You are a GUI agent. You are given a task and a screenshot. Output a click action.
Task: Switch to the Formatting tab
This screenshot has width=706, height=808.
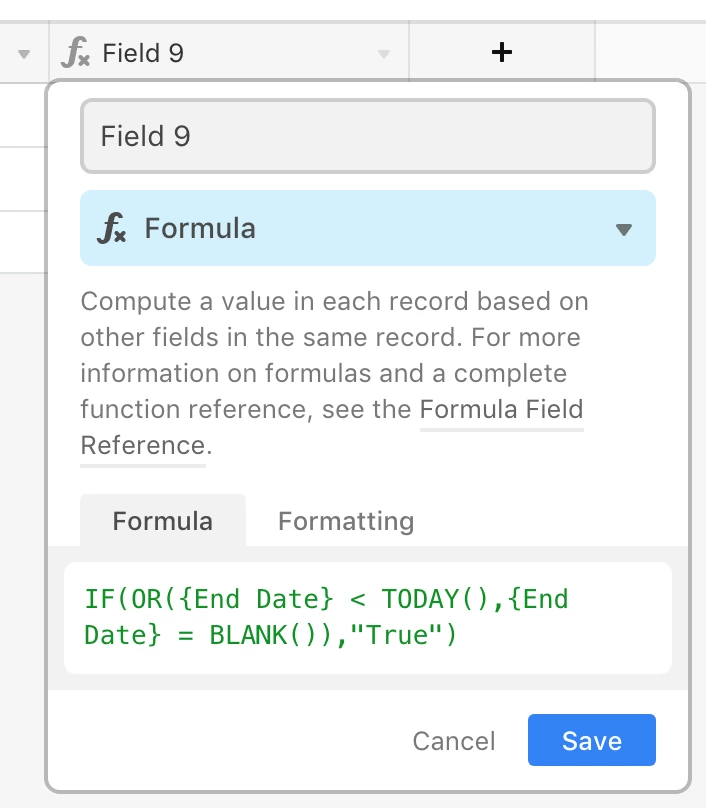click(x=346, y=521)
